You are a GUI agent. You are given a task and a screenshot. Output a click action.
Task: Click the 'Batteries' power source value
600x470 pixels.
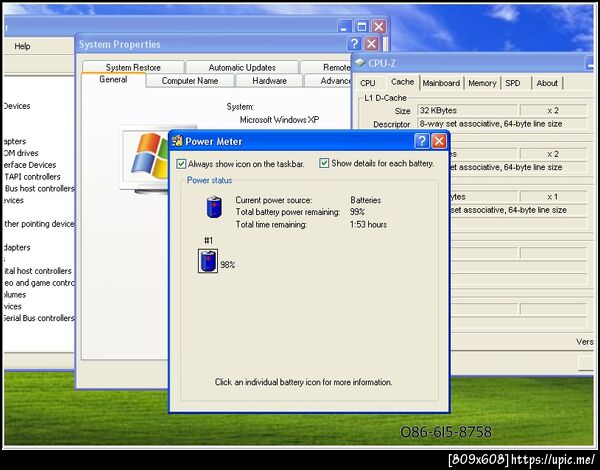365,200
